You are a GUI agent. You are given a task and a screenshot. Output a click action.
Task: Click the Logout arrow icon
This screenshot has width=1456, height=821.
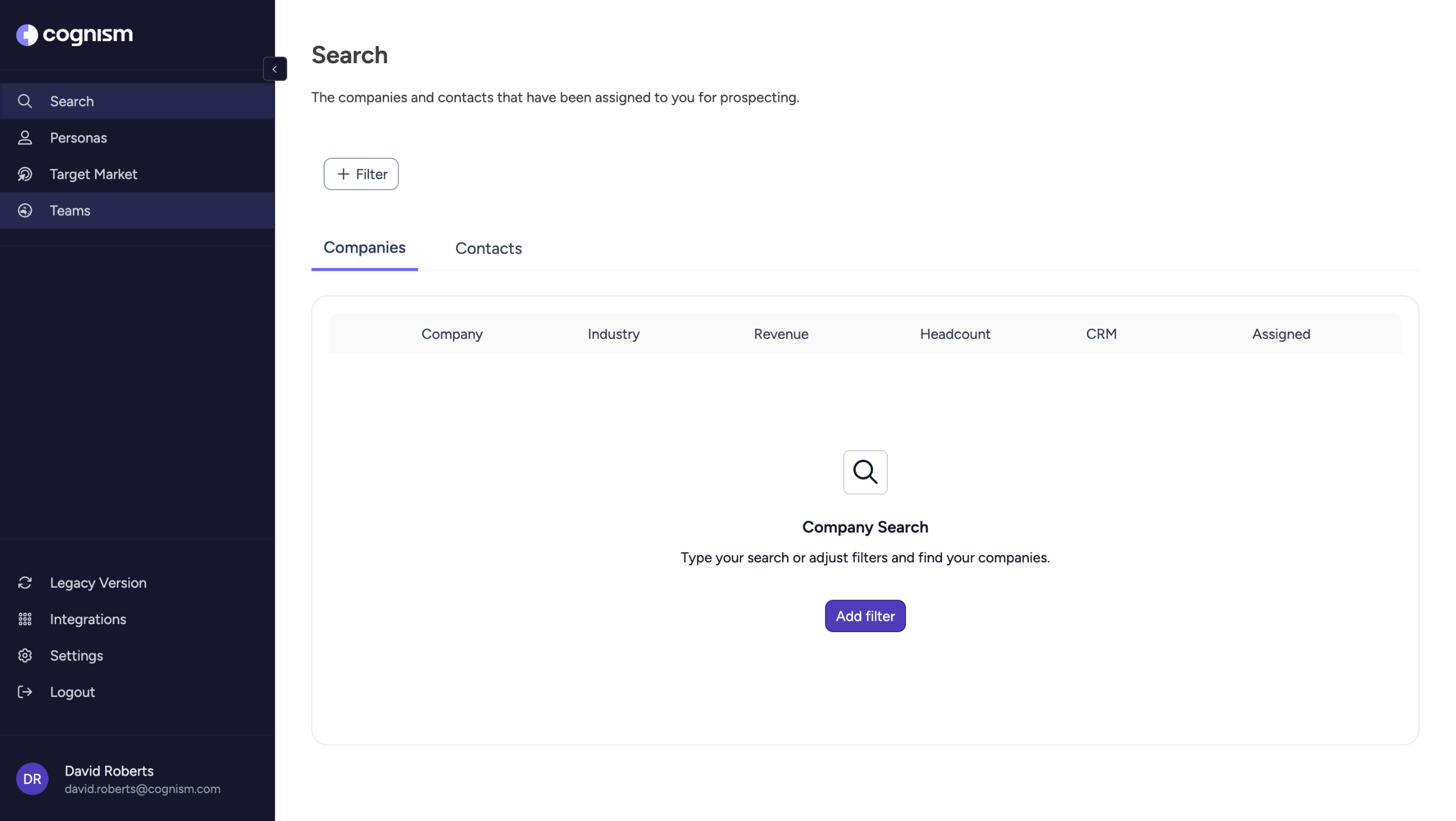pyautogui.click(x=25, y=692)
